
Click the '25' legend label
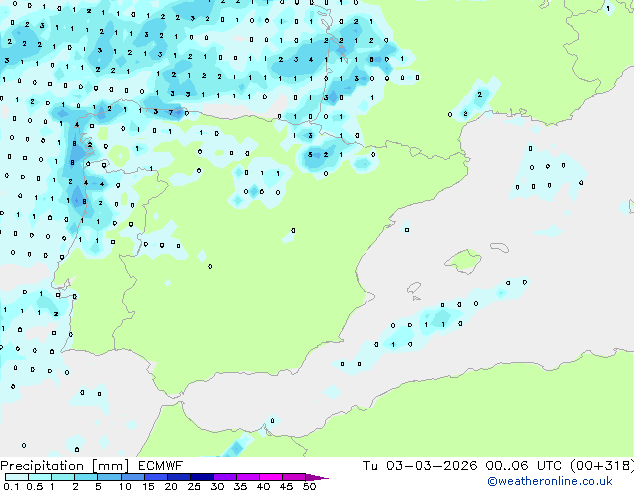(x=194, y=486)
